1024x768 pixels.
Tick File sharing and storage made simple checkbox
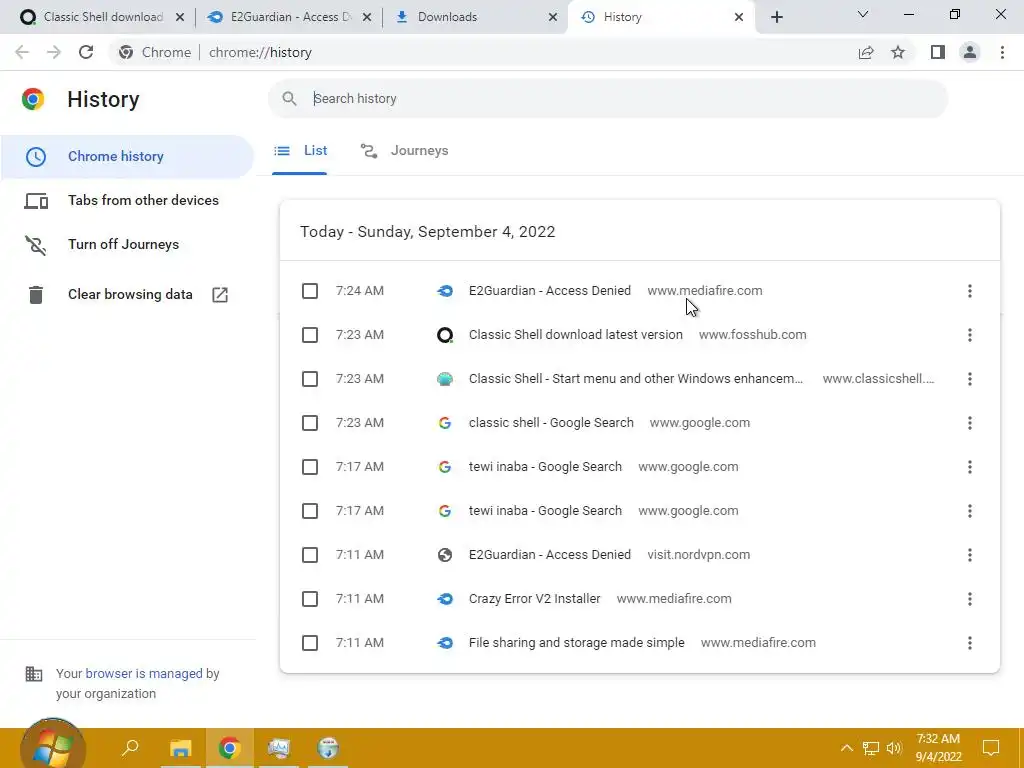(x=310, y=643)
